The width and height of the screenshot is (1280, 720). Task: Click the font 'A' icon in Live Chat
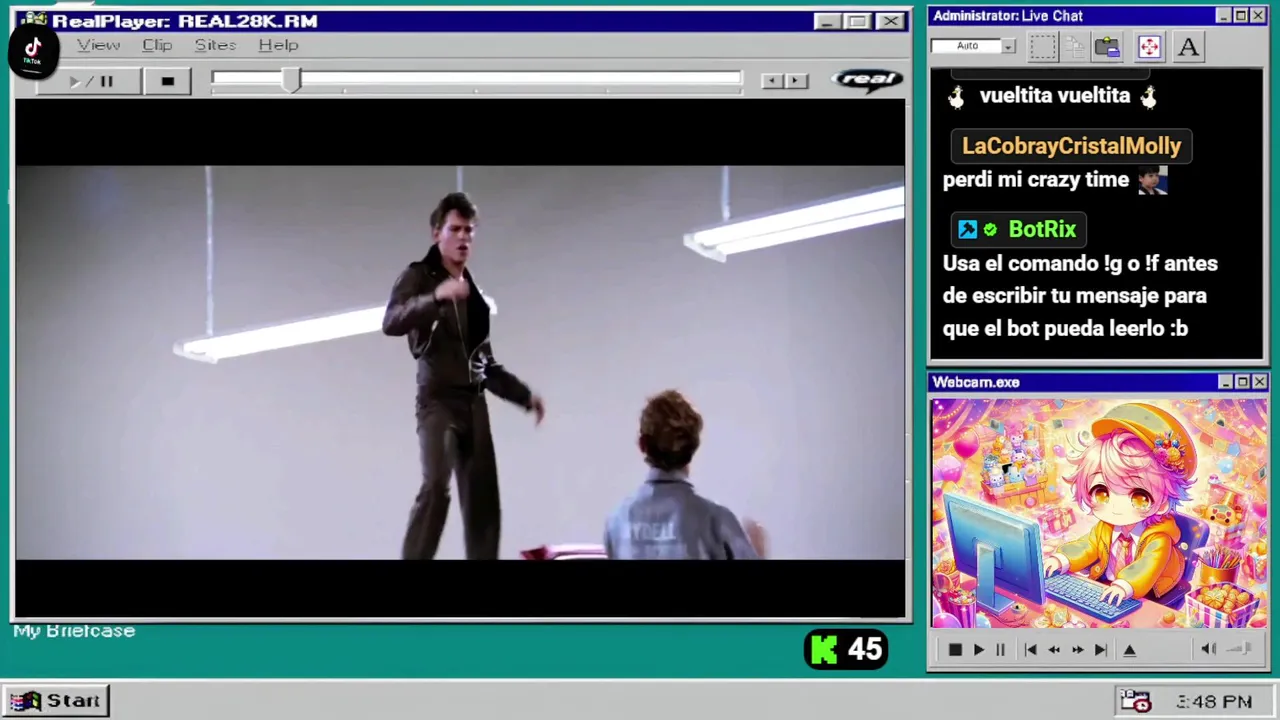click(x=1188, y=46)
